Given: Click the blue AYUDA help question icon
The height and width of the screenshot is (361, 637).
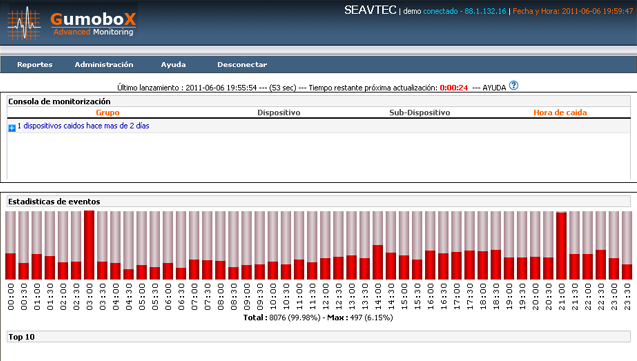Looking at the screenshot, I should click(514, 86).
